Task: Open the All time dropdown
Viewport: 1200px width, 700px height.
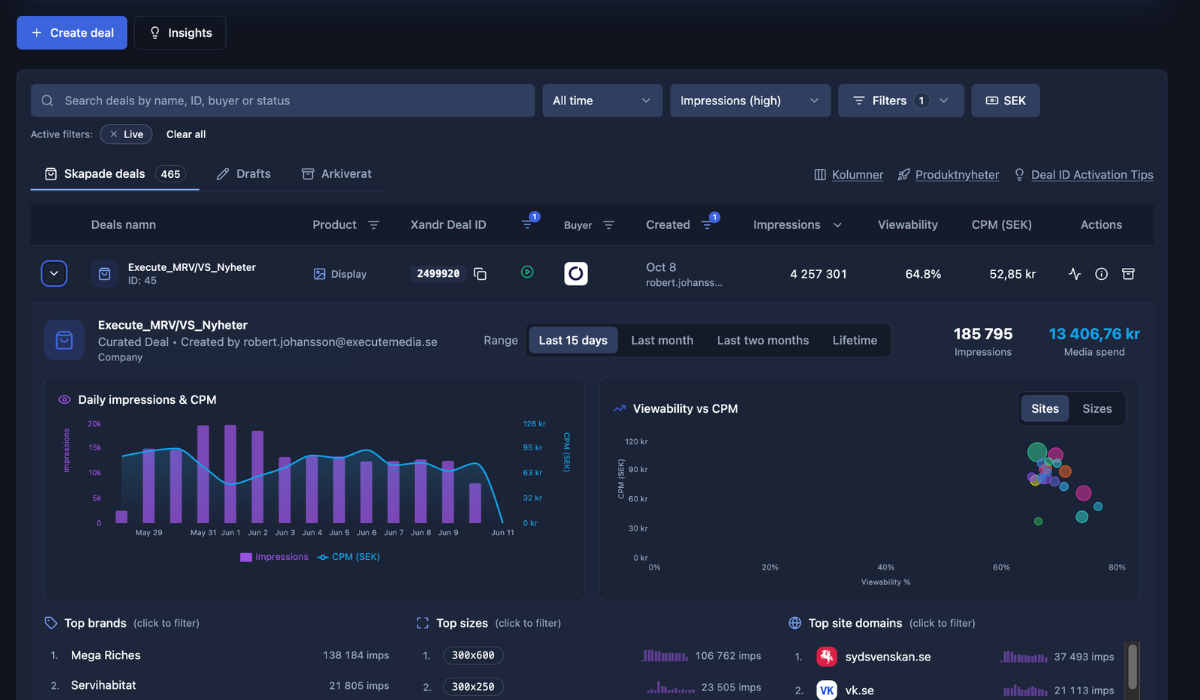Action: pyautogui.click(x=602, y=100)
